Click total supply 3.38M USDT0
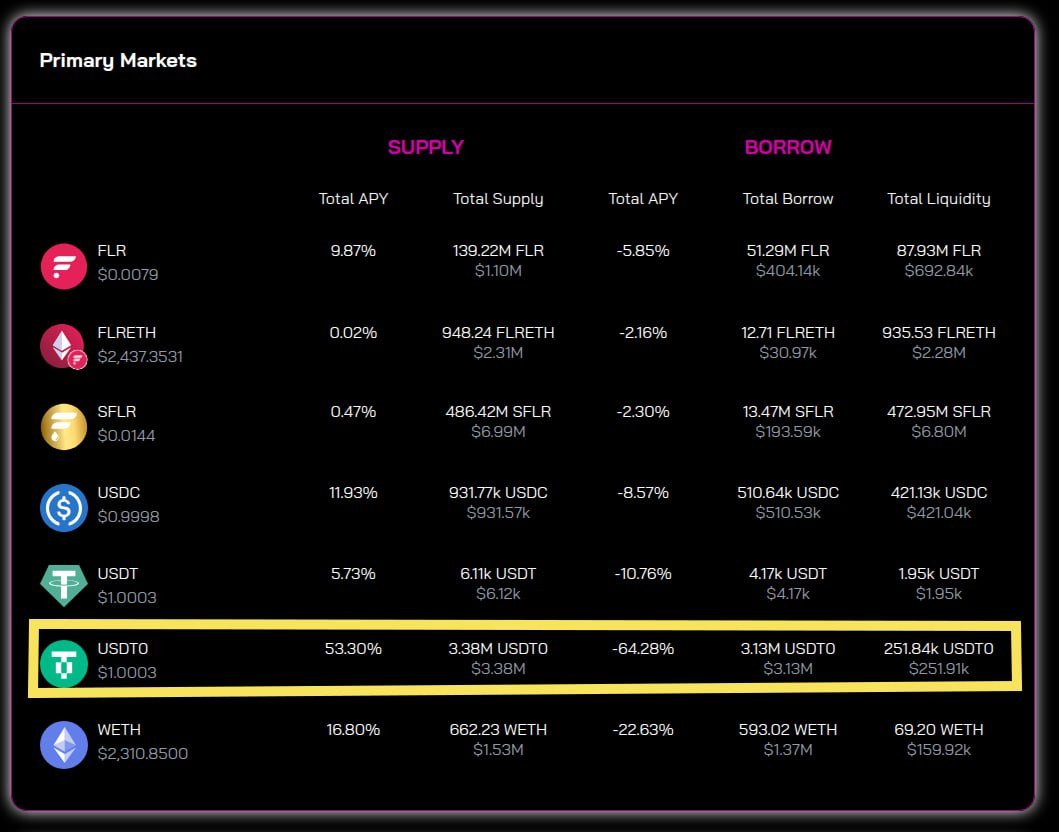This screenshot has height=832, width=1059. tap(498, 649)
